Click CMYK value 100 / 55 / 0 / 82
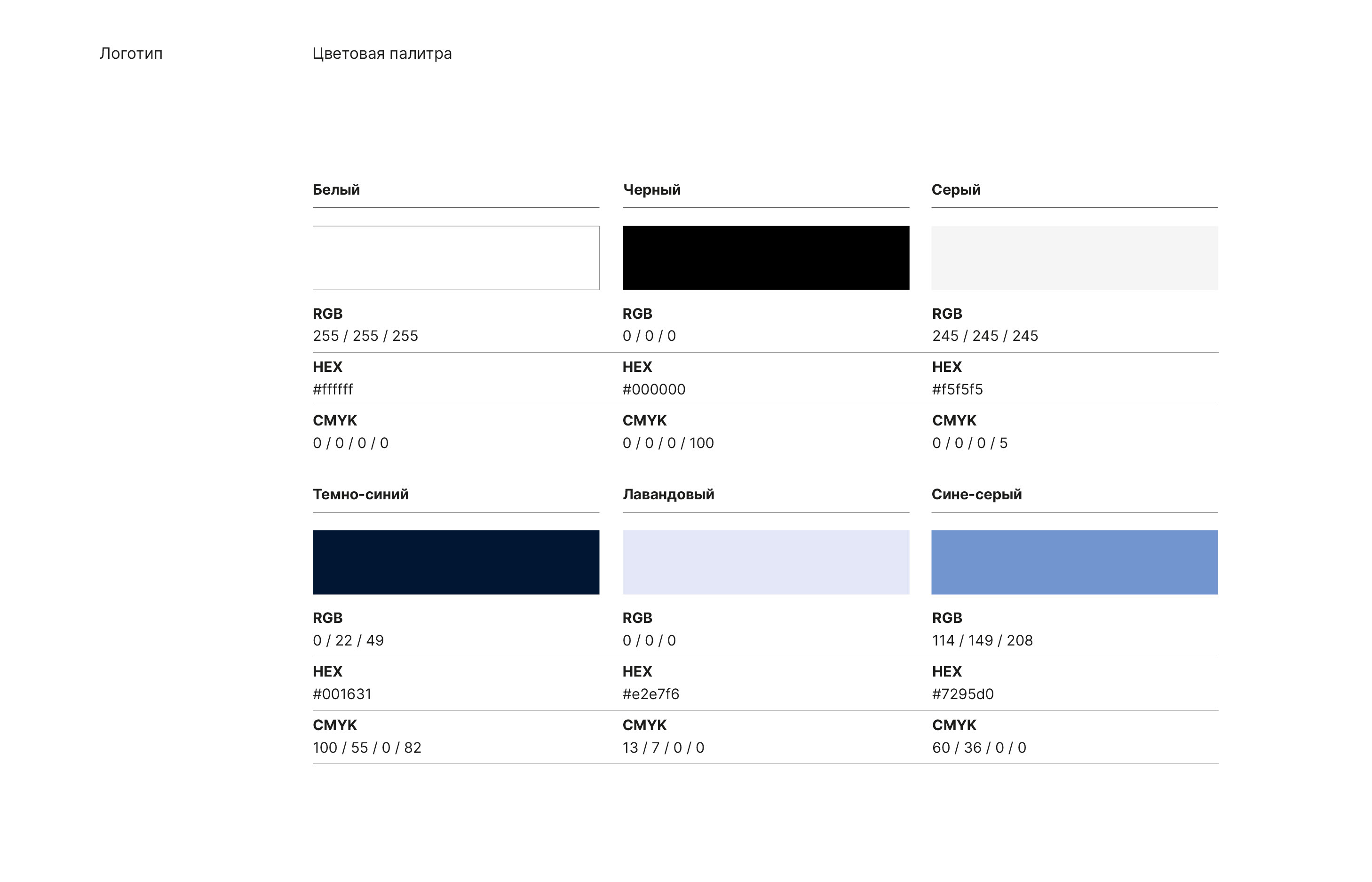 [366, 748]
